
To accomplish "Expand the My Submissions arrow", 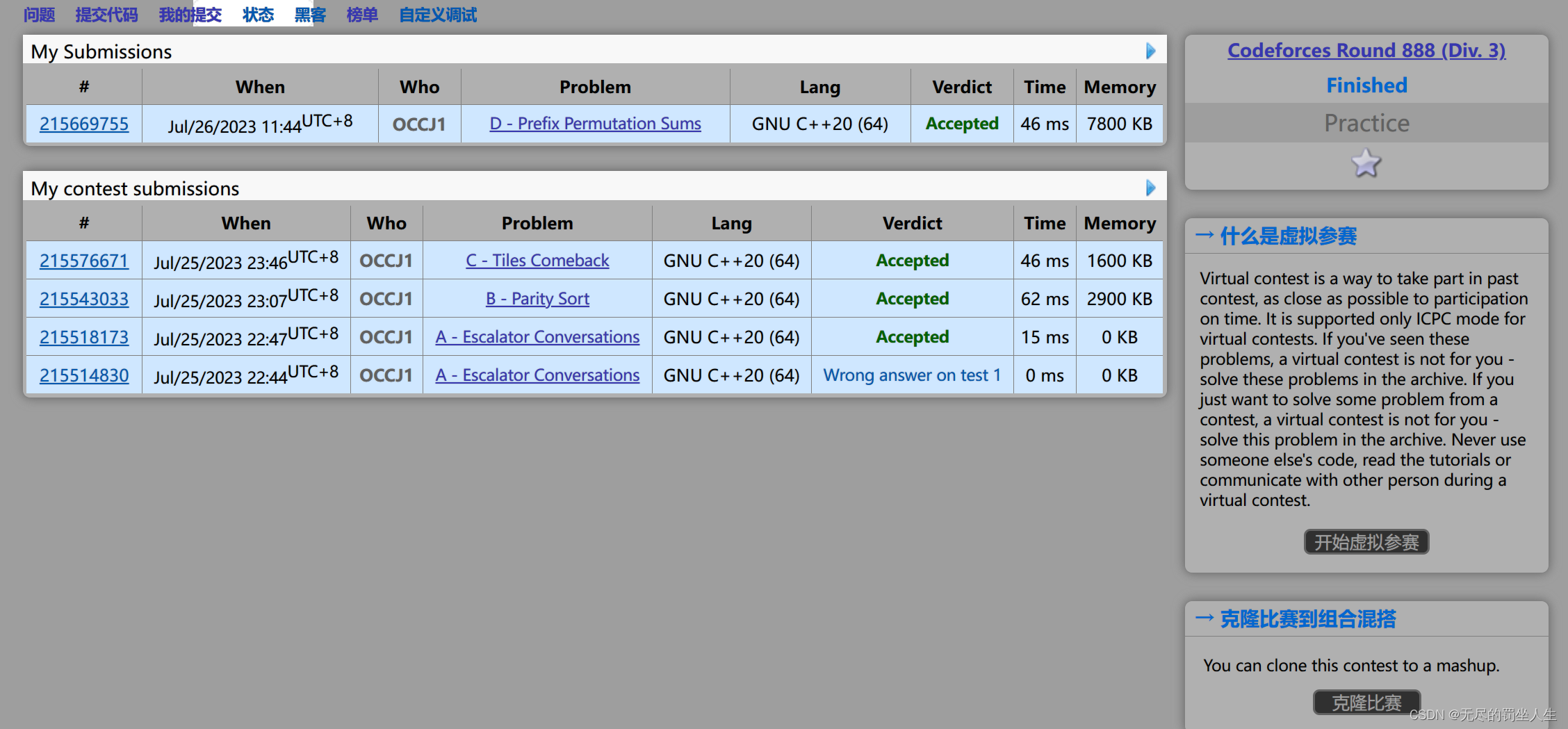I will click(1150, 51).
